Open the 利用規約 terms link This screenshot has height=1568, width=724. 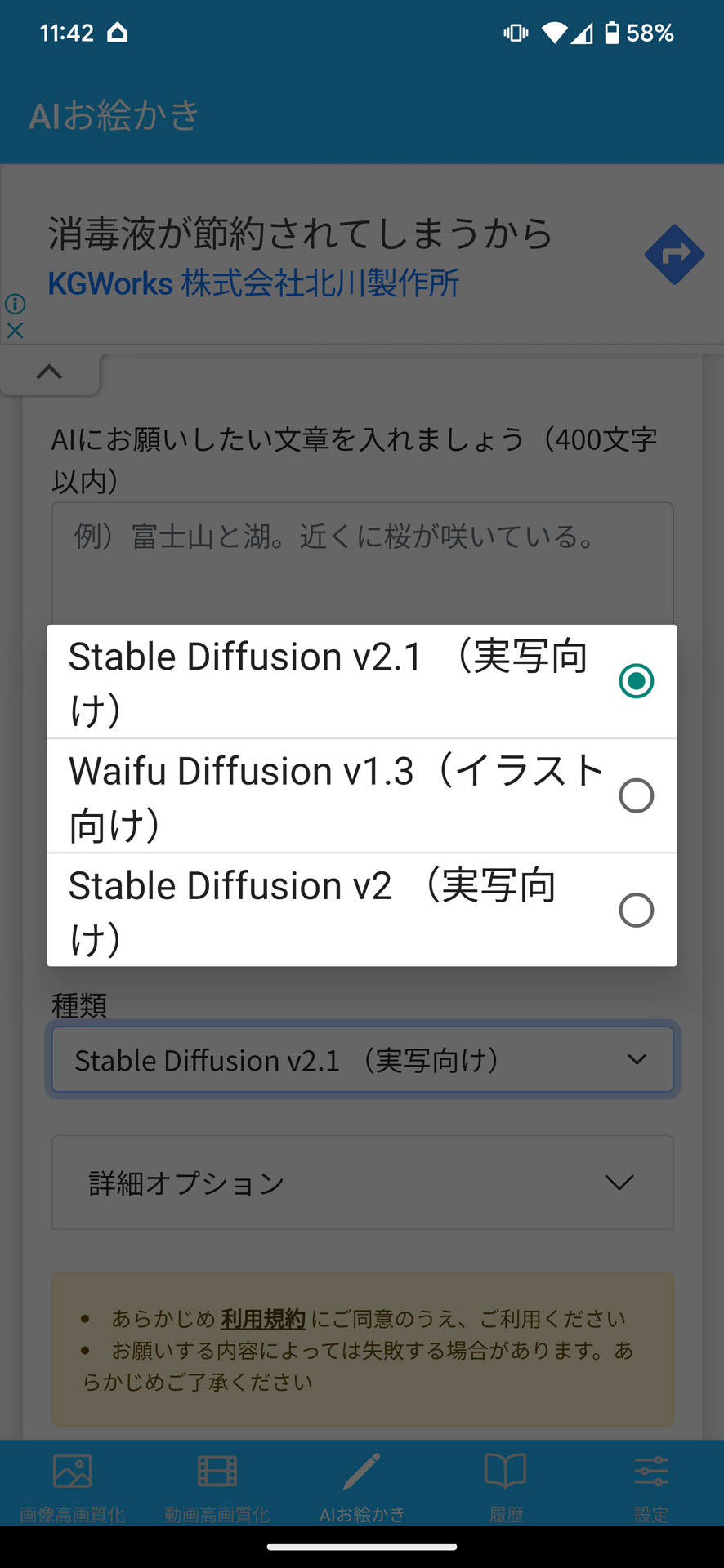[263, 1318]
